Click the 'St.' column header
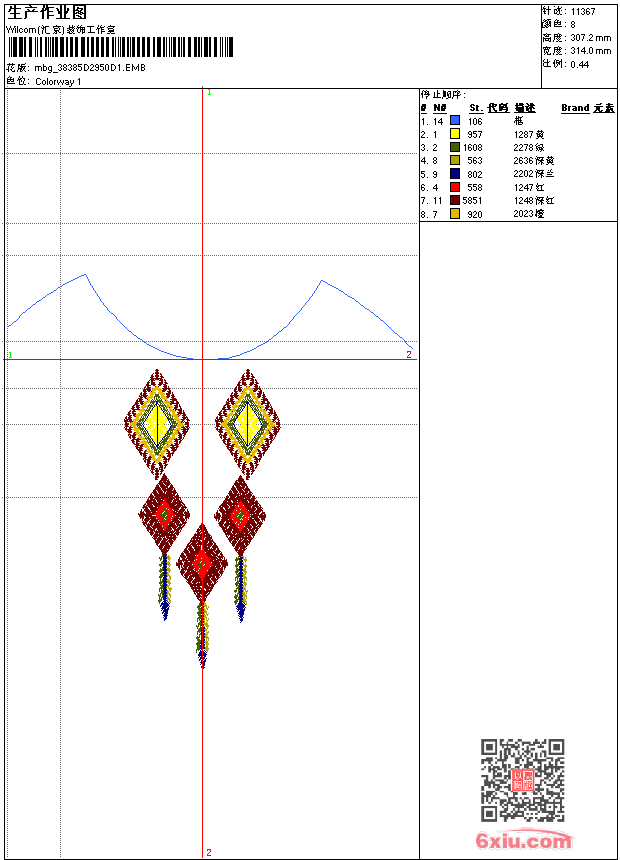620x860 pixels. [476, 108]
